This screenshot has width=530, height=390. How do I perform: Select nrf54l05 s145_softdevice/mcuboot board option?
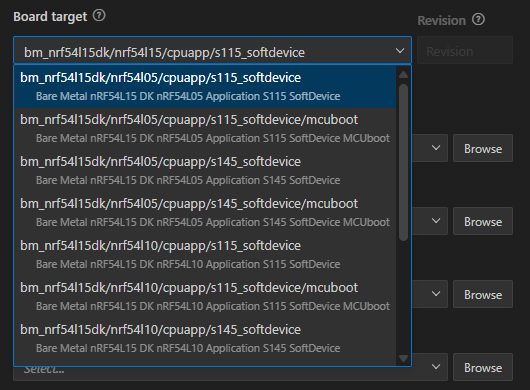pos(205,213)
